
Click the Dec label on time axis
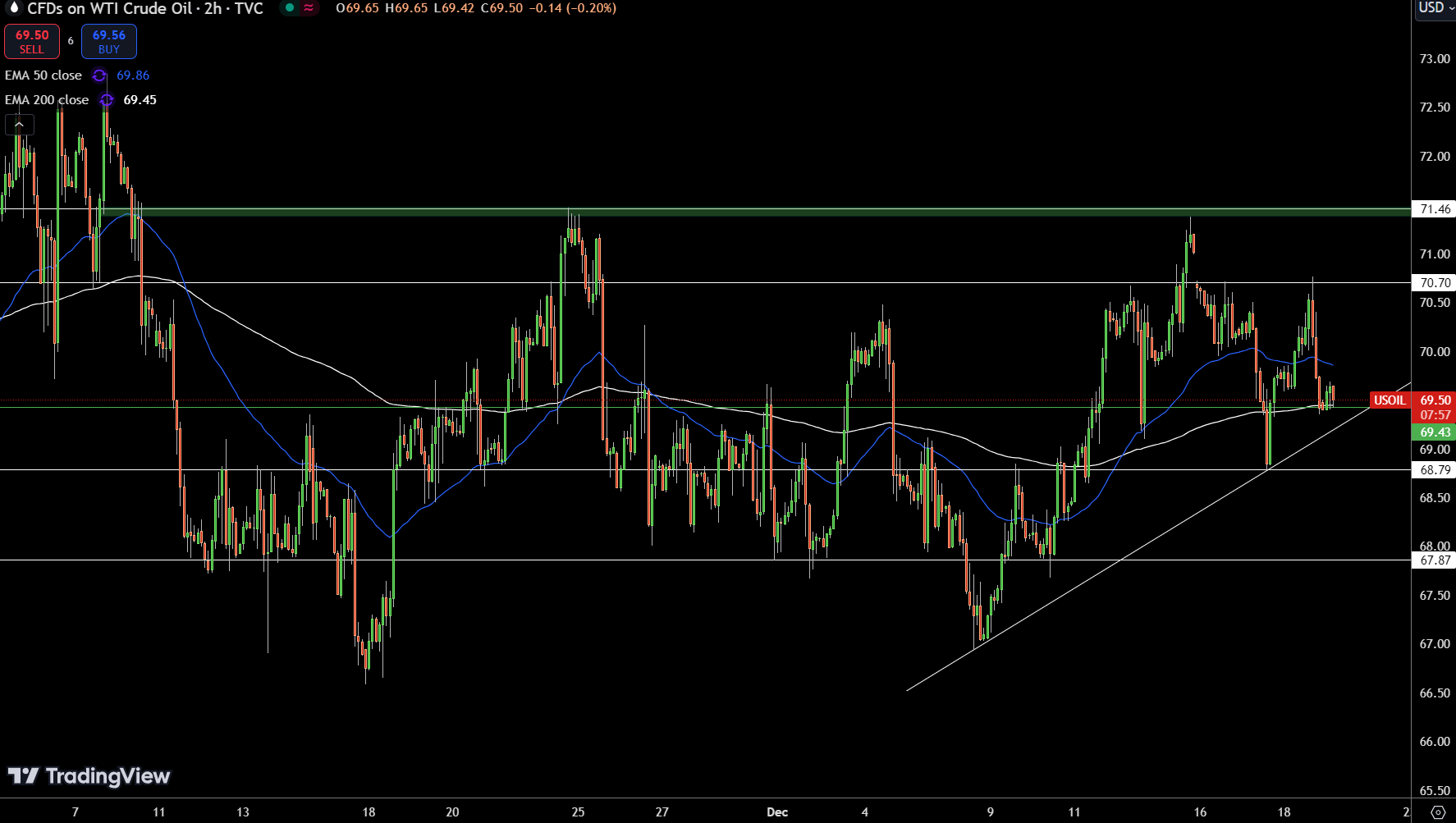pos(777,812)
